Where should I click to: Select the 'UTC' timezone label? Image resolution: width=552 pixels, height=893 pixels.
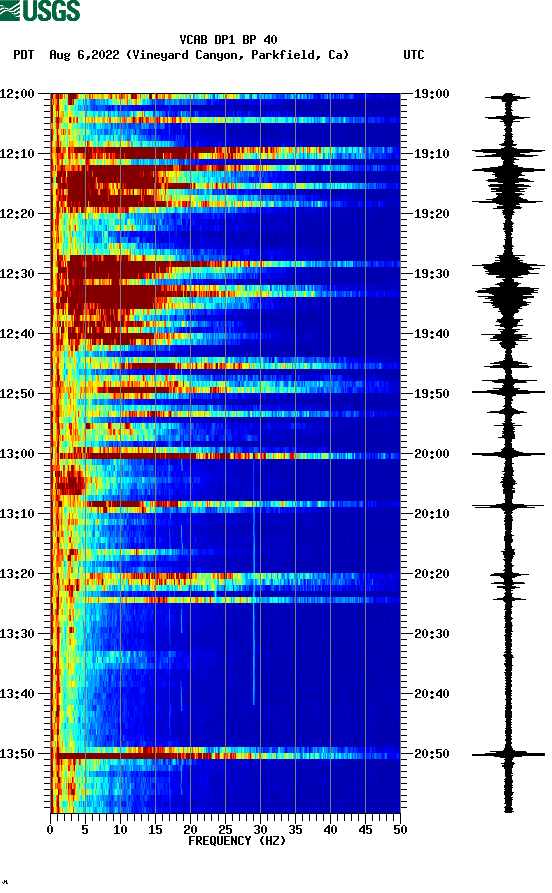pos(414,55)
